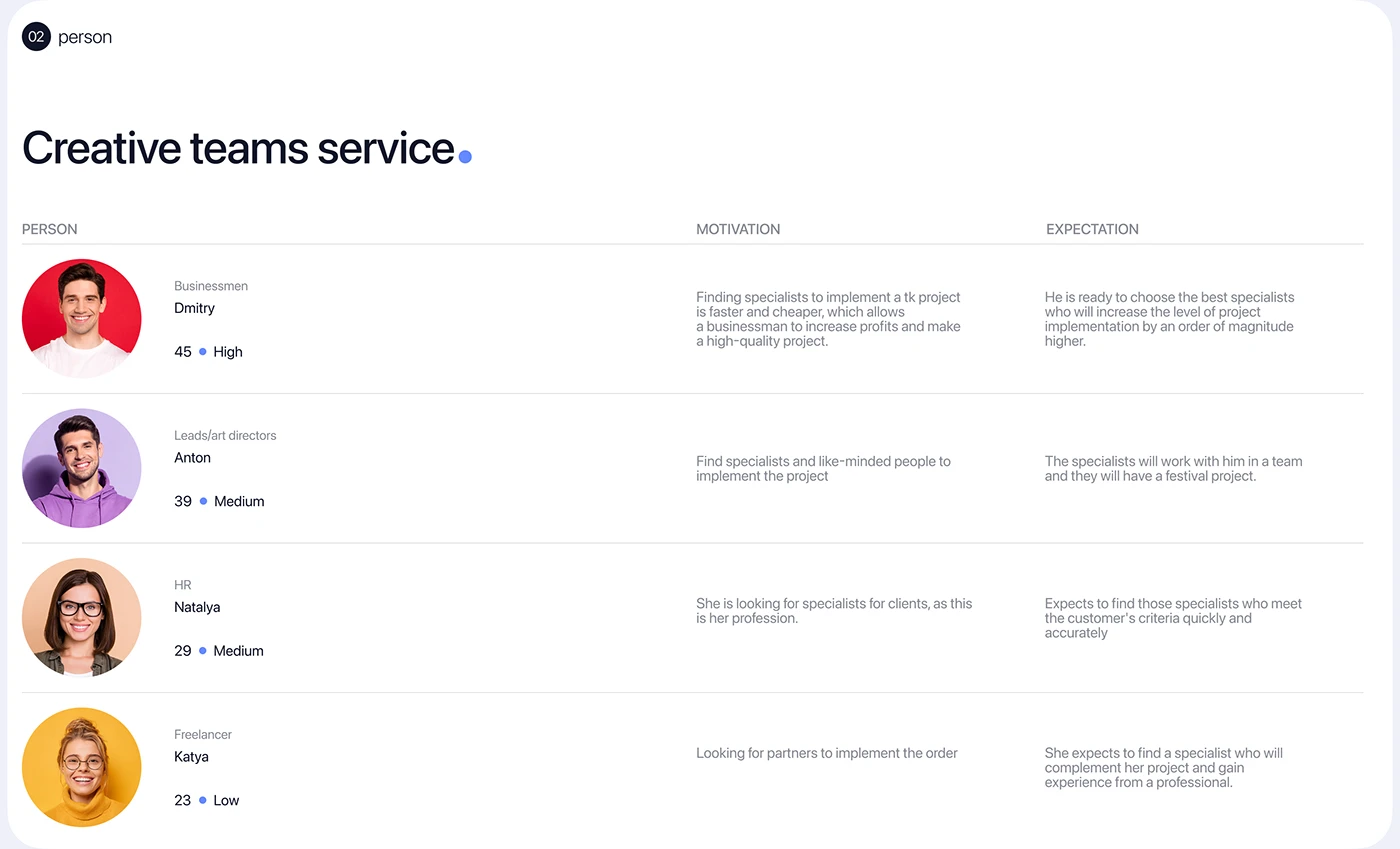
Task: Click the MOTIVATION column header
Action: click(738, 229)
